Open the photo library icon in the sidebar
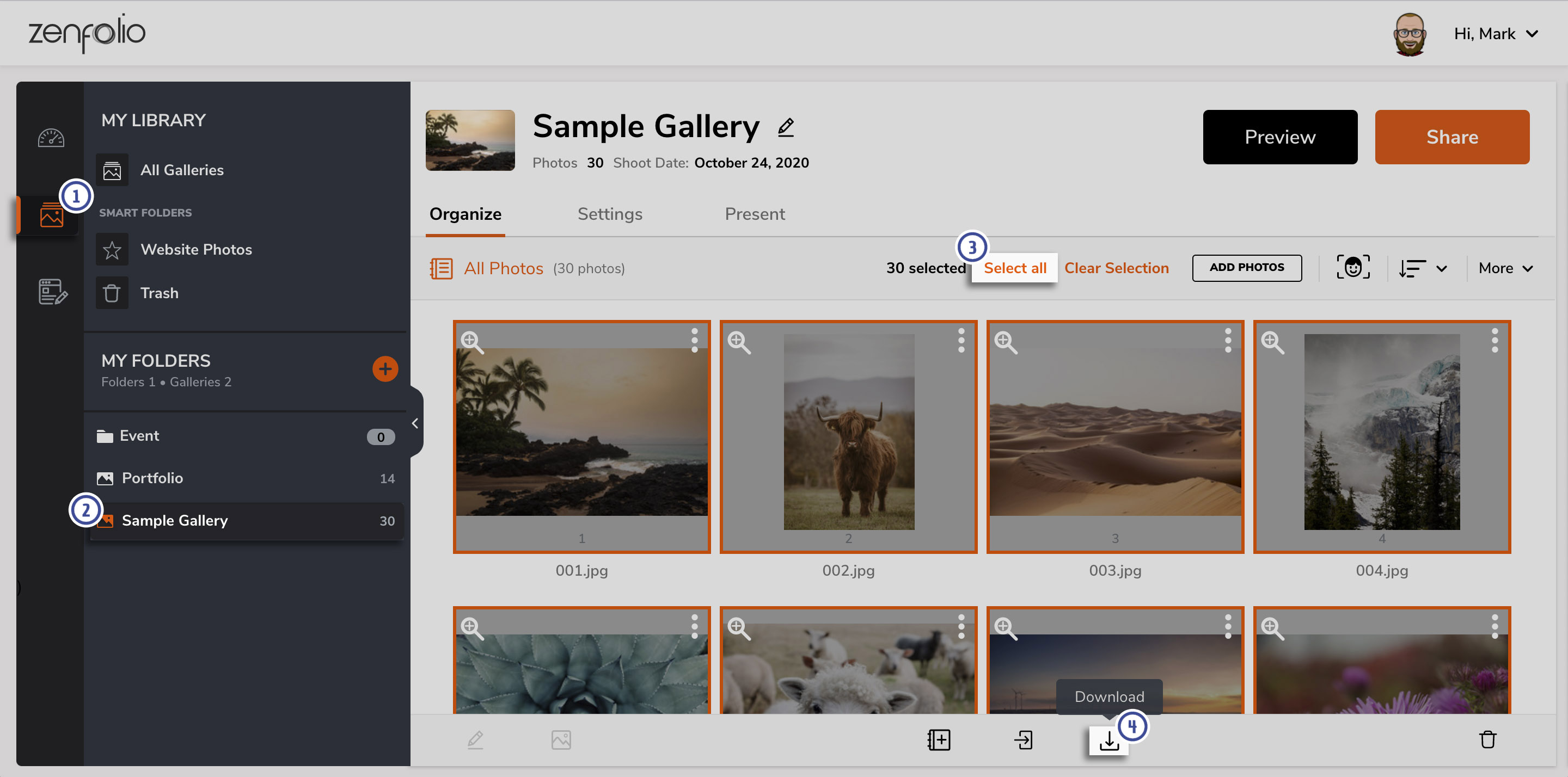1568x777 pixels. pyautogui.click(x=51, y=215)
